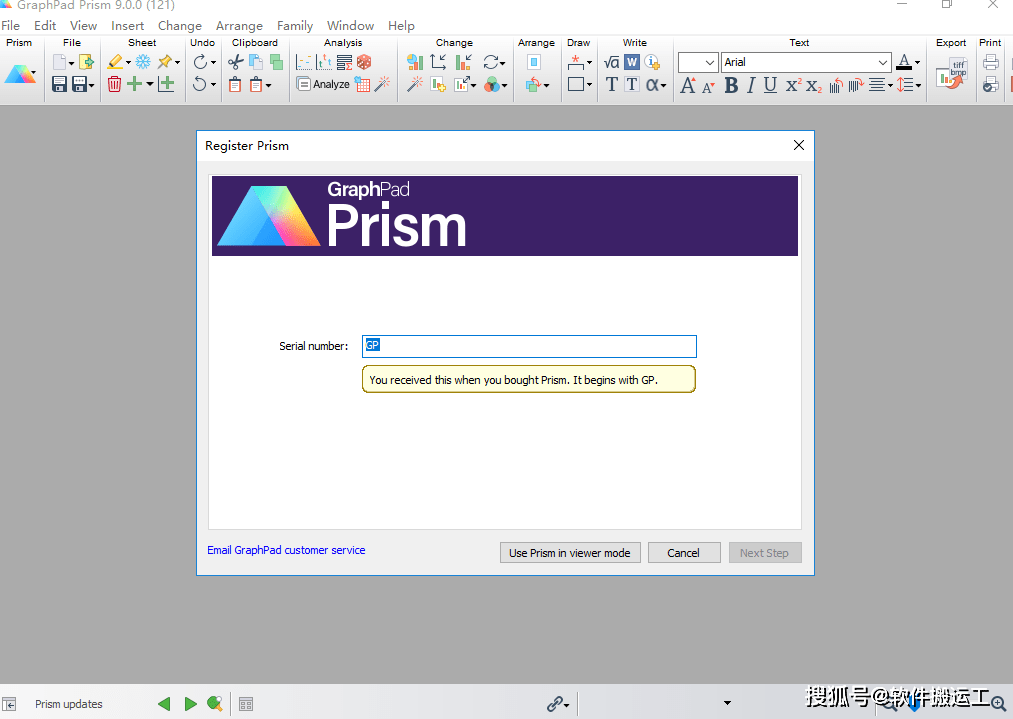Click the red dice Simulate icon

pyautogui.click(x=364, y=62)
